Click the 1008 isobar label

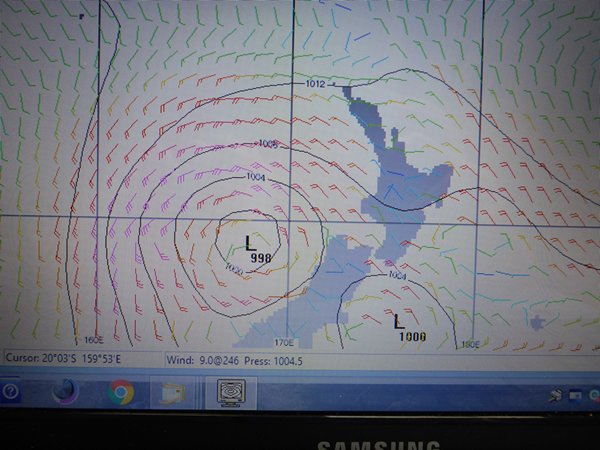click(x=268, y=144)
